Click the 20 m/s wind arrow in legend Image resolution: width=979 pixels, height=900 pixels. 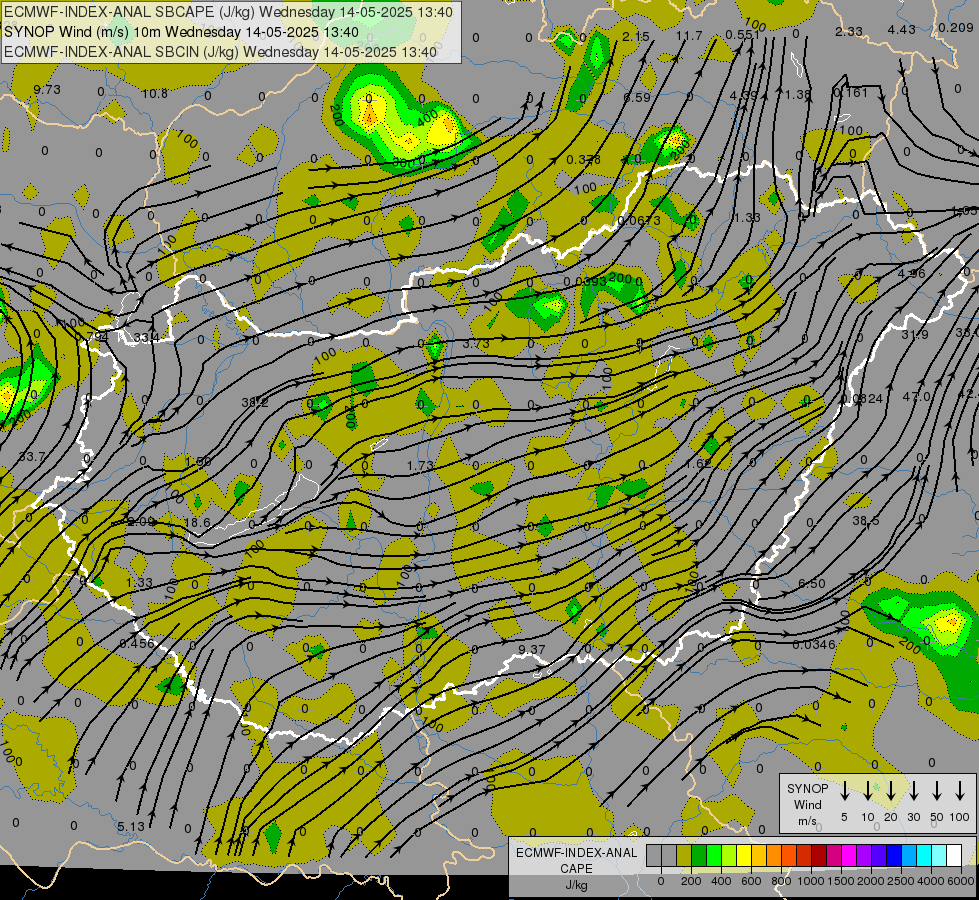[890, 791]
